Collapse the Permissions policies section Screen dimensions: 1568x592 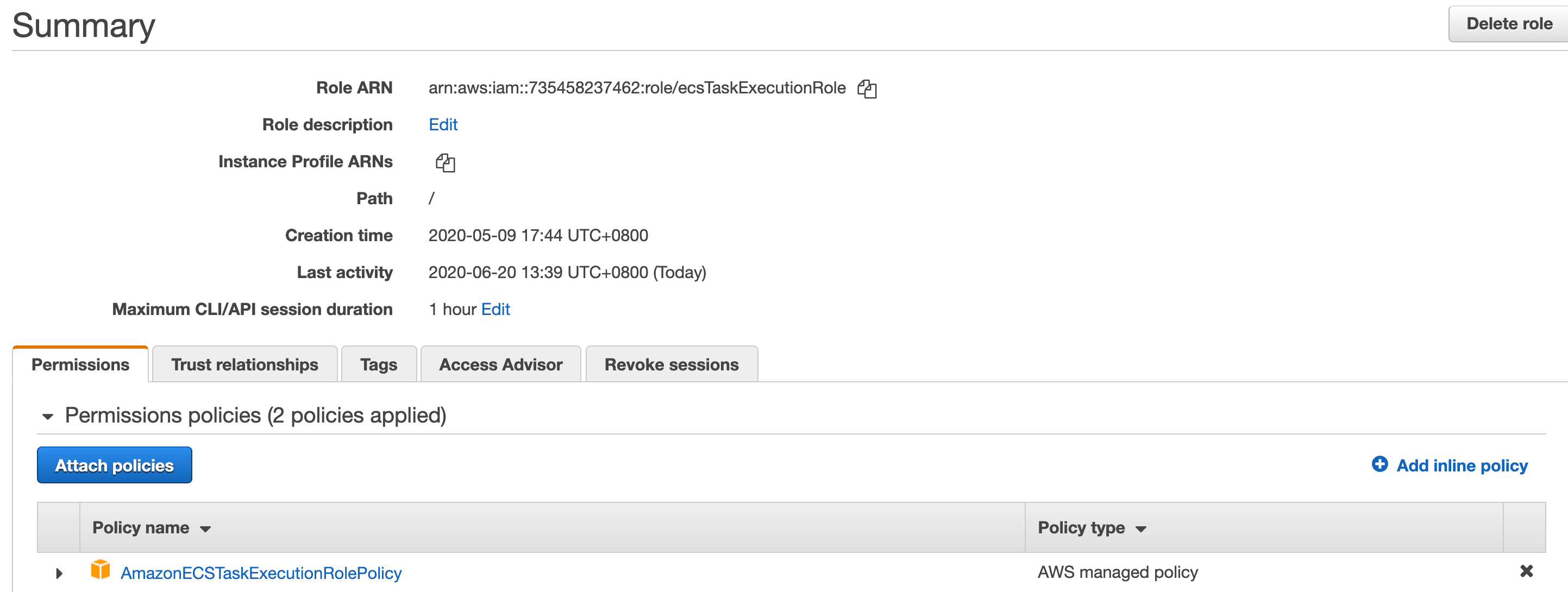click(47, 416)
